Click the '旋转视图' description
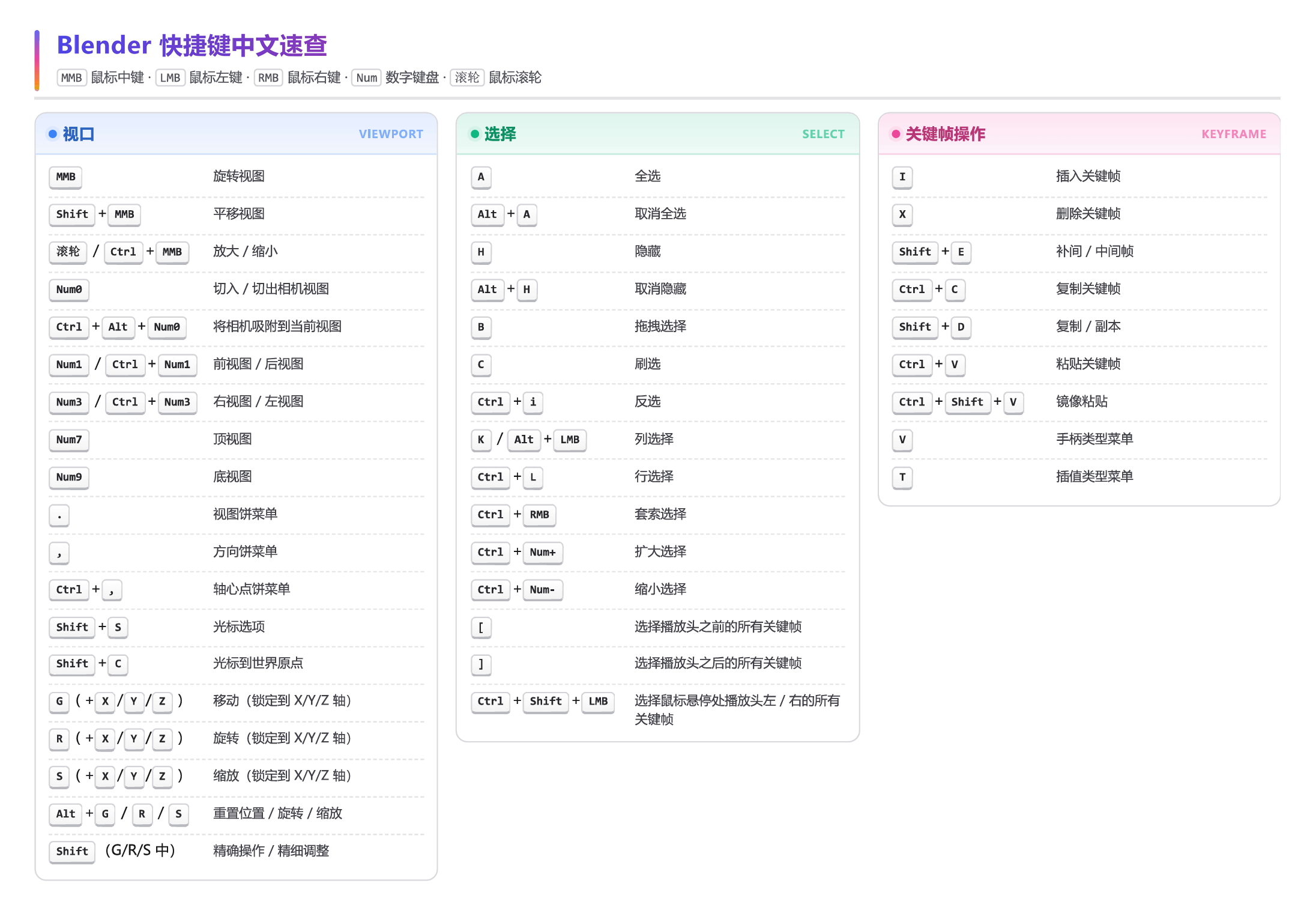The height and width of the screenshot is (922, 1316). coord(239,176)
